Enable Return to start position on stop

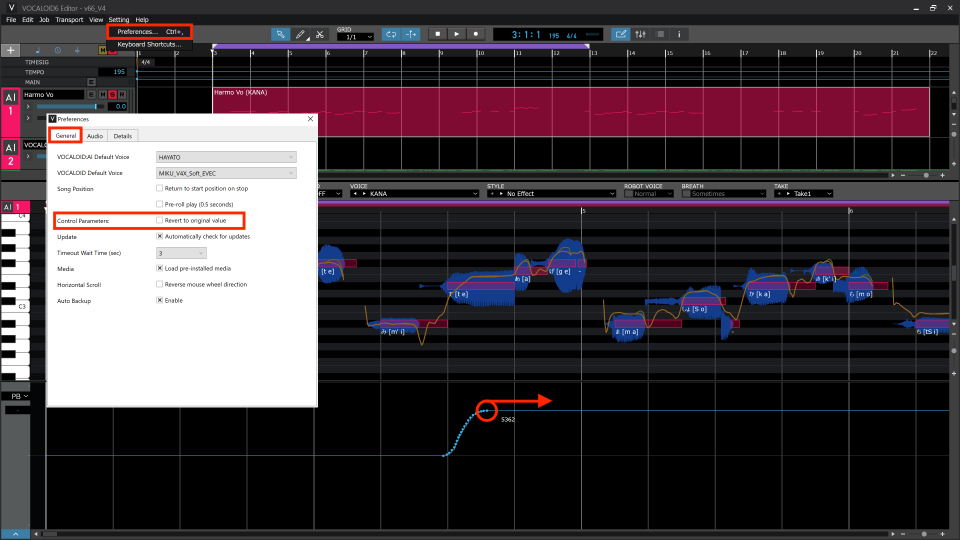tap(160, 188)
